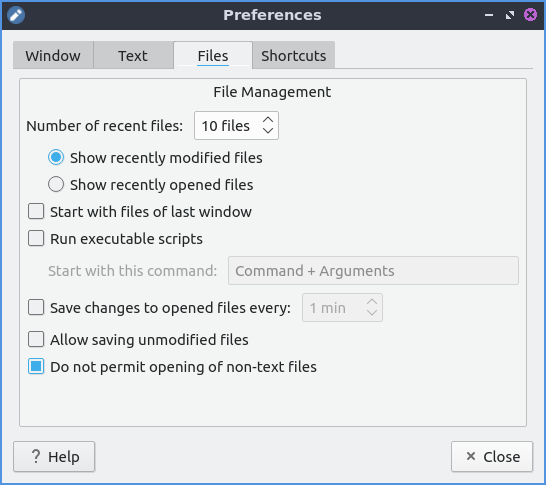This screenshot has width=546, height=485.
Task: Maximize the Preferences window
Action: (510, 15)
